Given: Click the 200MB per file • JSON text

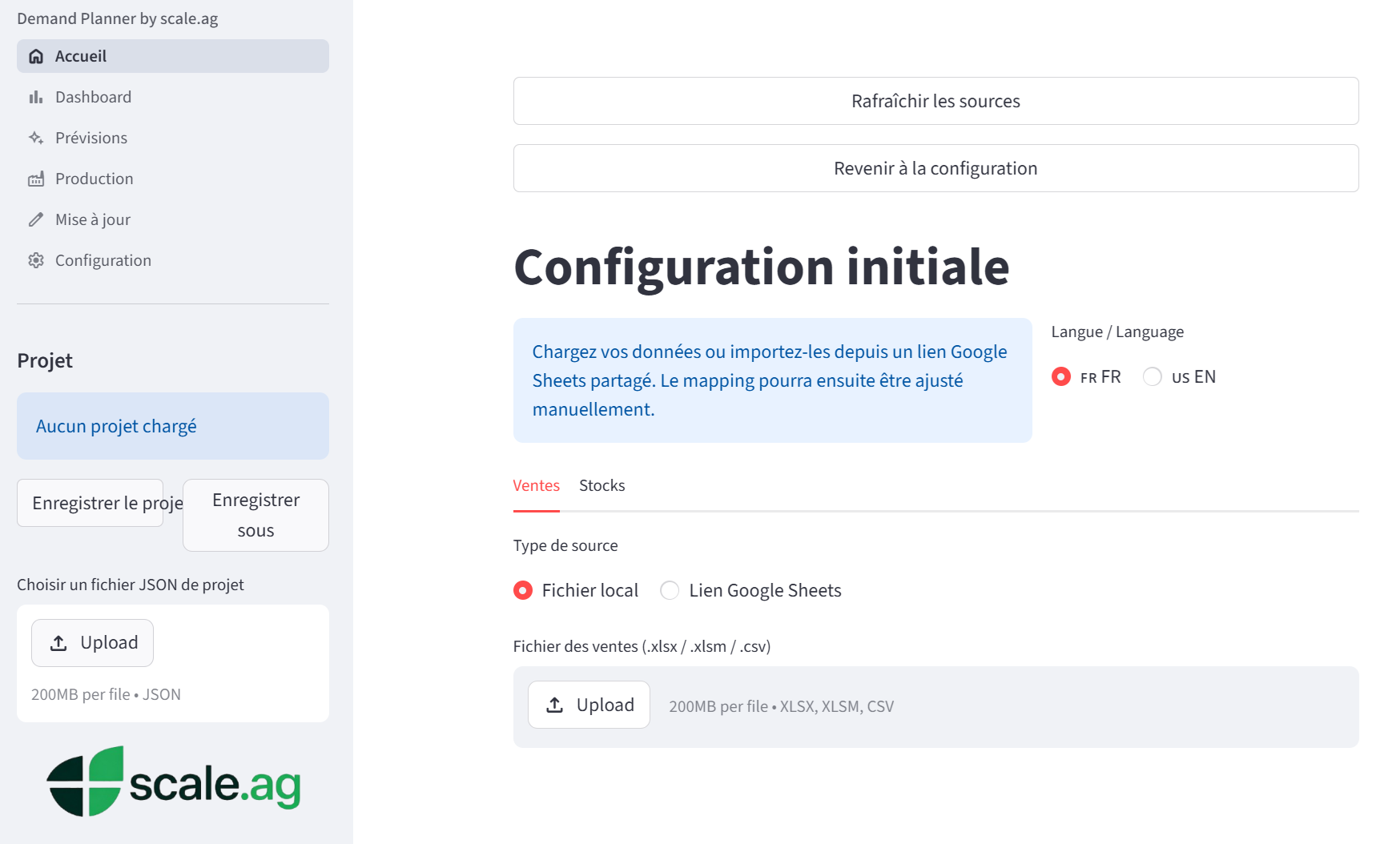Looking at the screenshot, I should click(x=106, y=694).
